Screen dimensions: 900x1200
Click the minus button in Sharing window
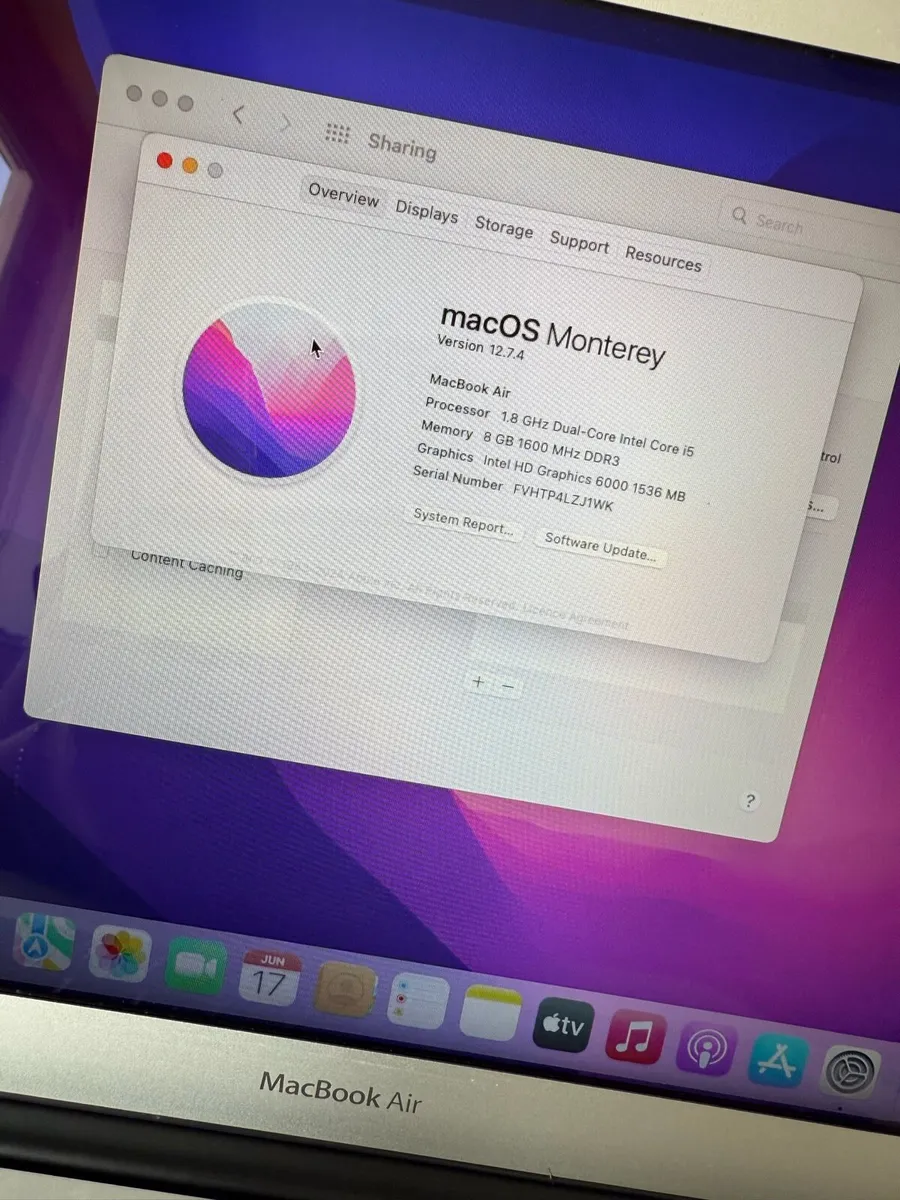pyautogui.click(x=507, y=686)
